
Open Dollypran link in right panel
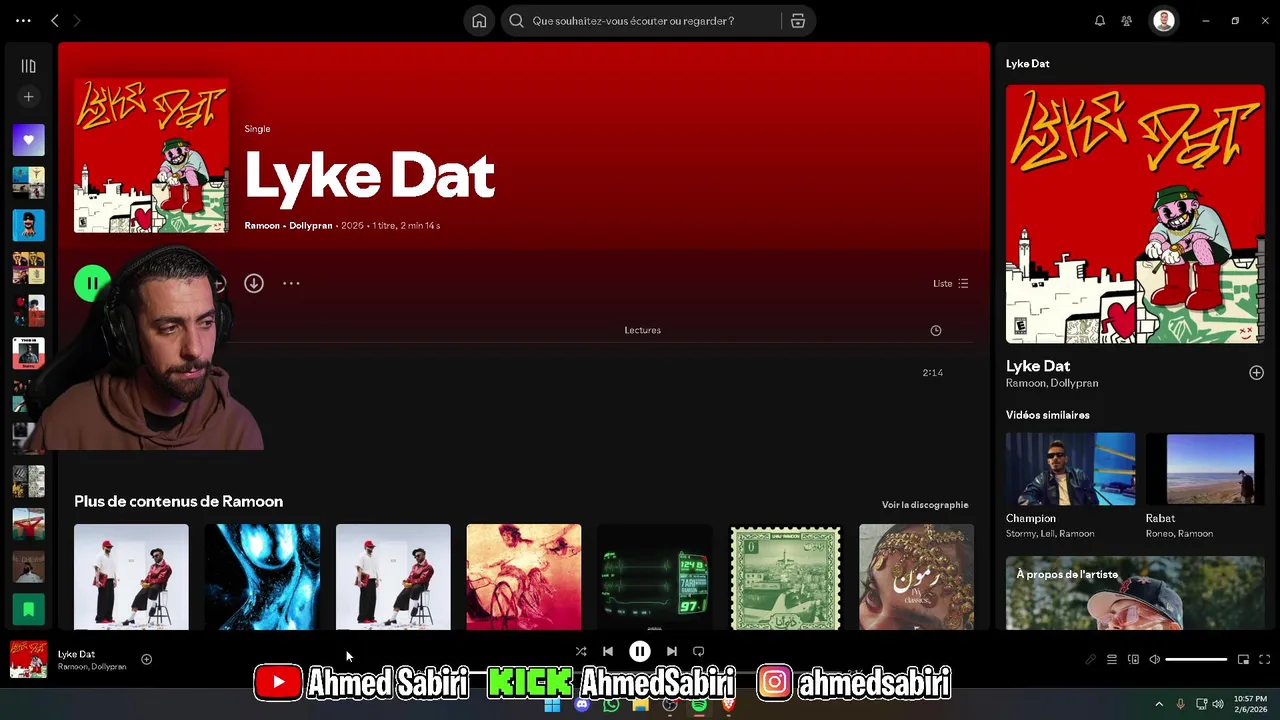click(x=1075, y=383)
